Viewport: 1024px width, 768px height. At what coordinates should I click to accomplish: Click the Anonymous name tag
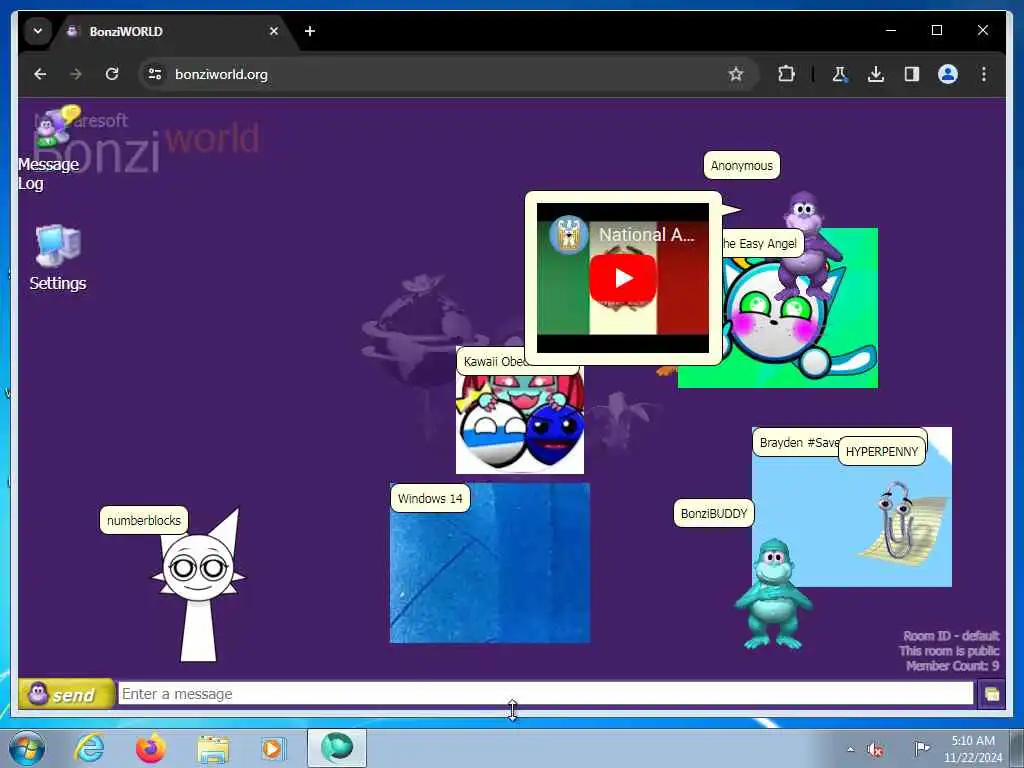click(742, 166)
